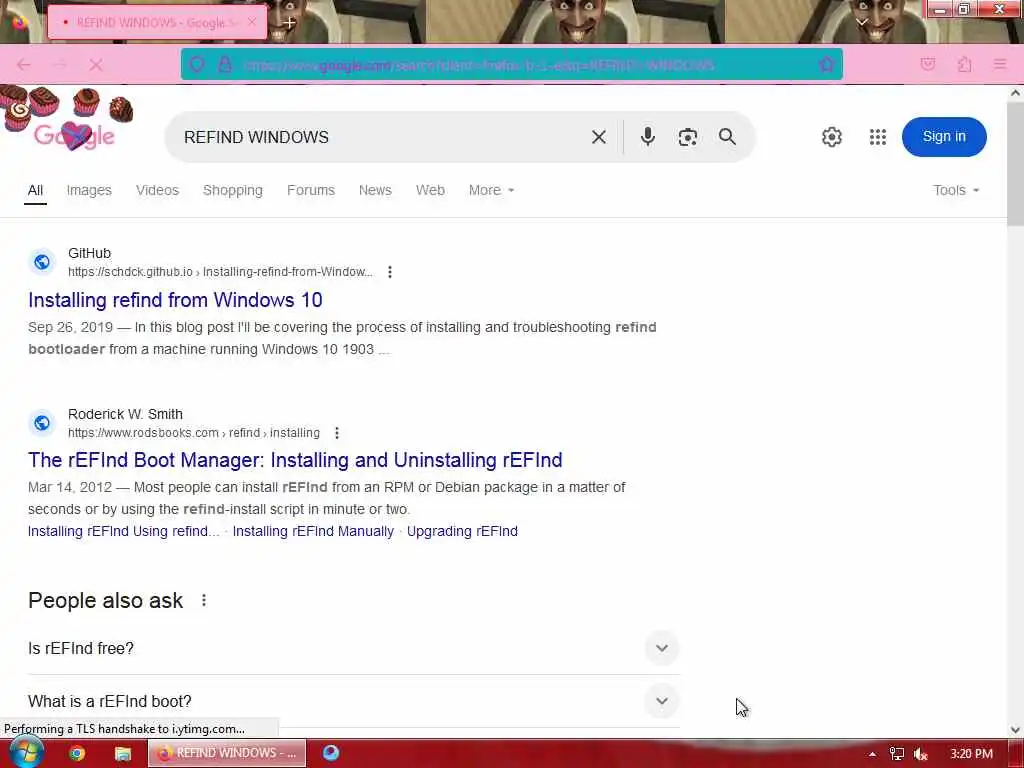1024x768 pixels.
Task: Open the network tray icon
Action: [x=897, y=754]
